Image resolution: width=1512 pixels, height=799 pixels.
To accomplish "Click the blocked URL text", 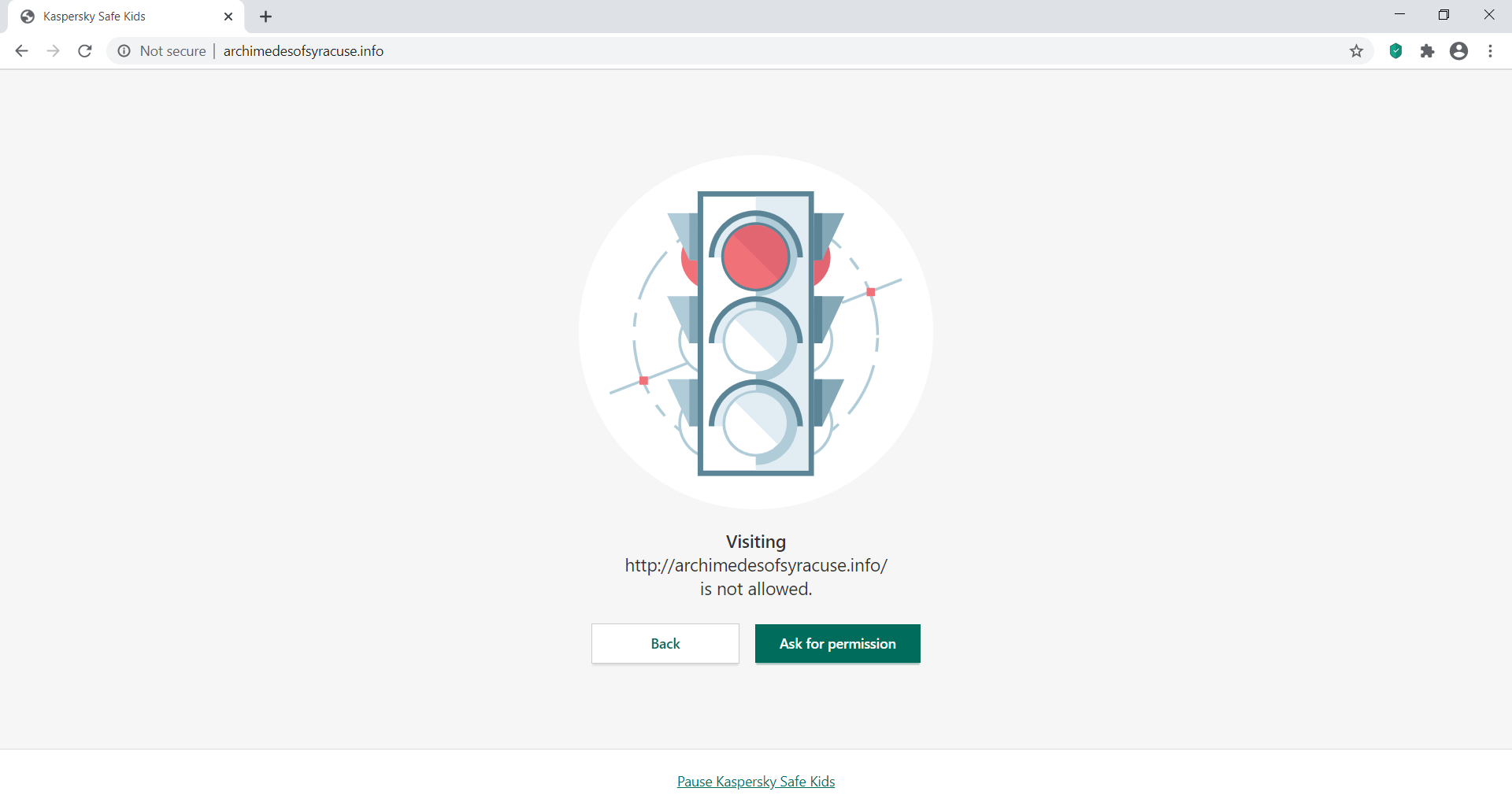I will click(x=756, y=565).
